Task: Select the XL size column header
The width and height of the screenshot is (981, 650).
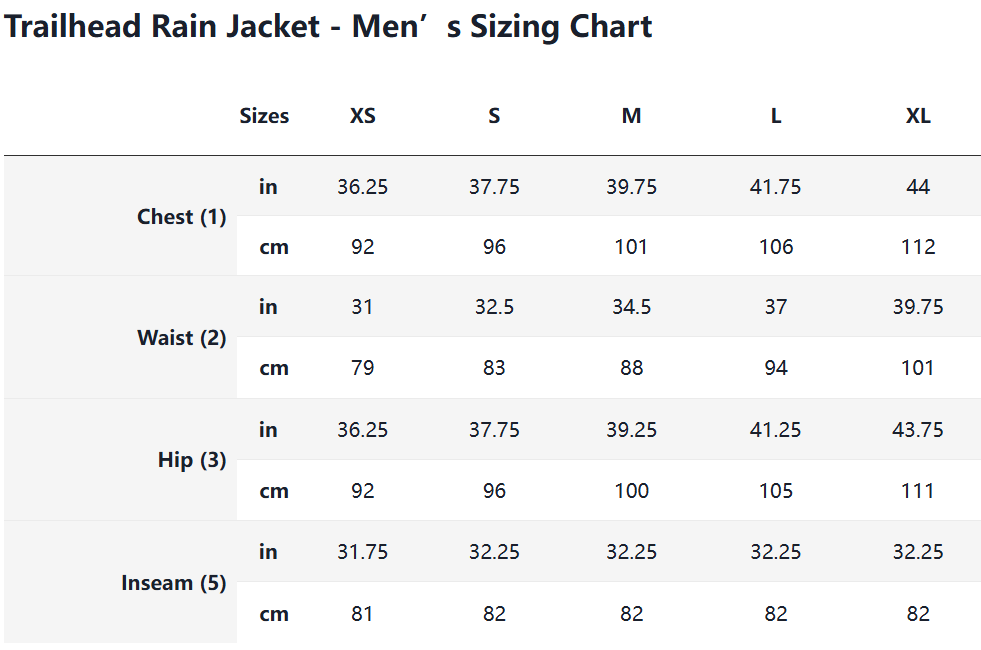Action: pos(918,116)
